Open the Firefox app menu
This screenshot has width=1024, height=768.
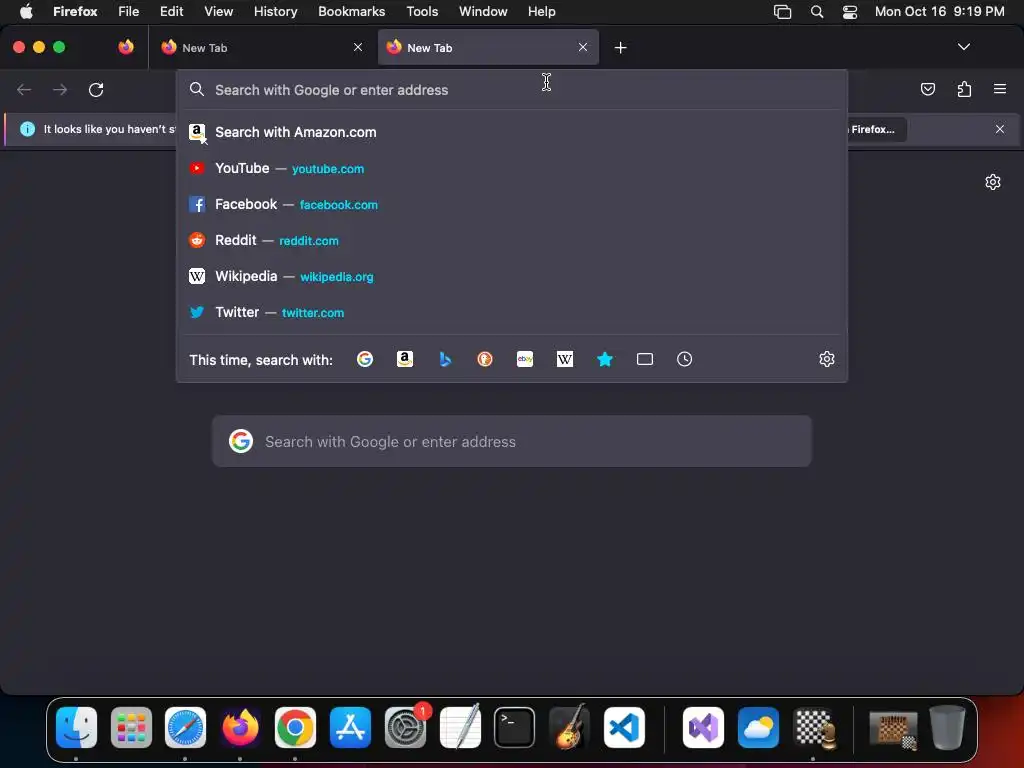point(75,11)
